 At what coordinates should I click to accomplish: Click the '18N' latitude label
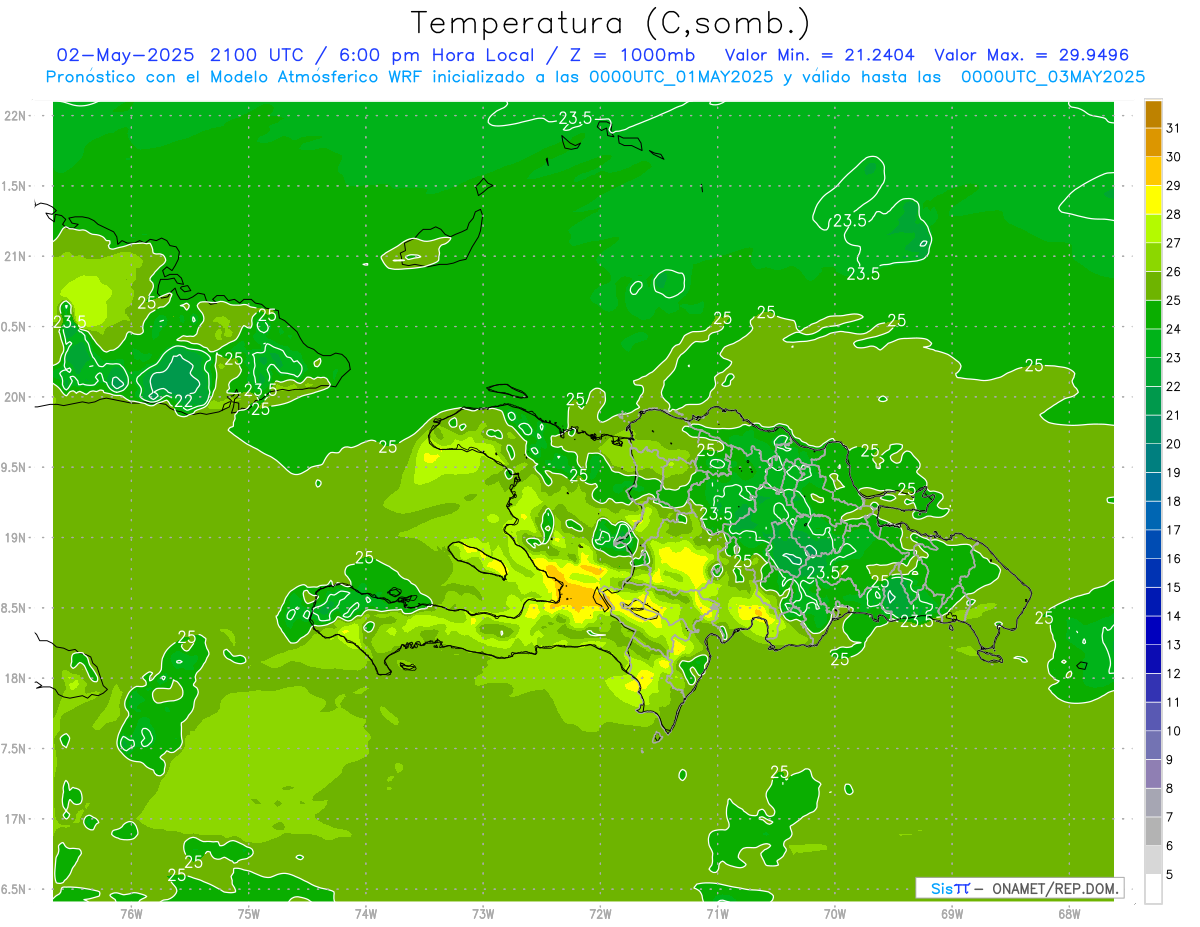click(x=16, y=679)
